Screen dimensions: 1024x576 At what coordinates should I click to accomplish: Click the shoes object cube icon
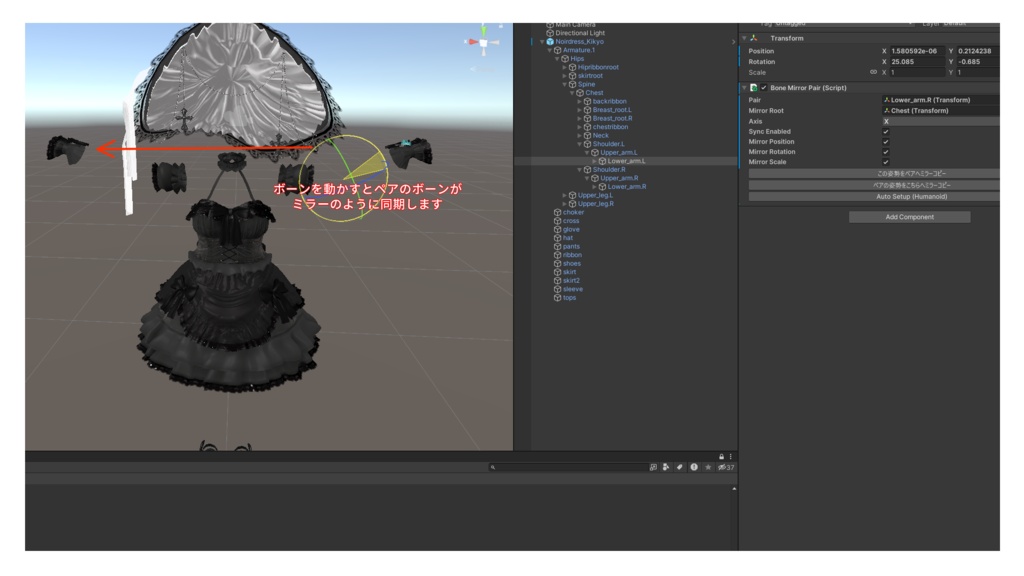[557, 264]
